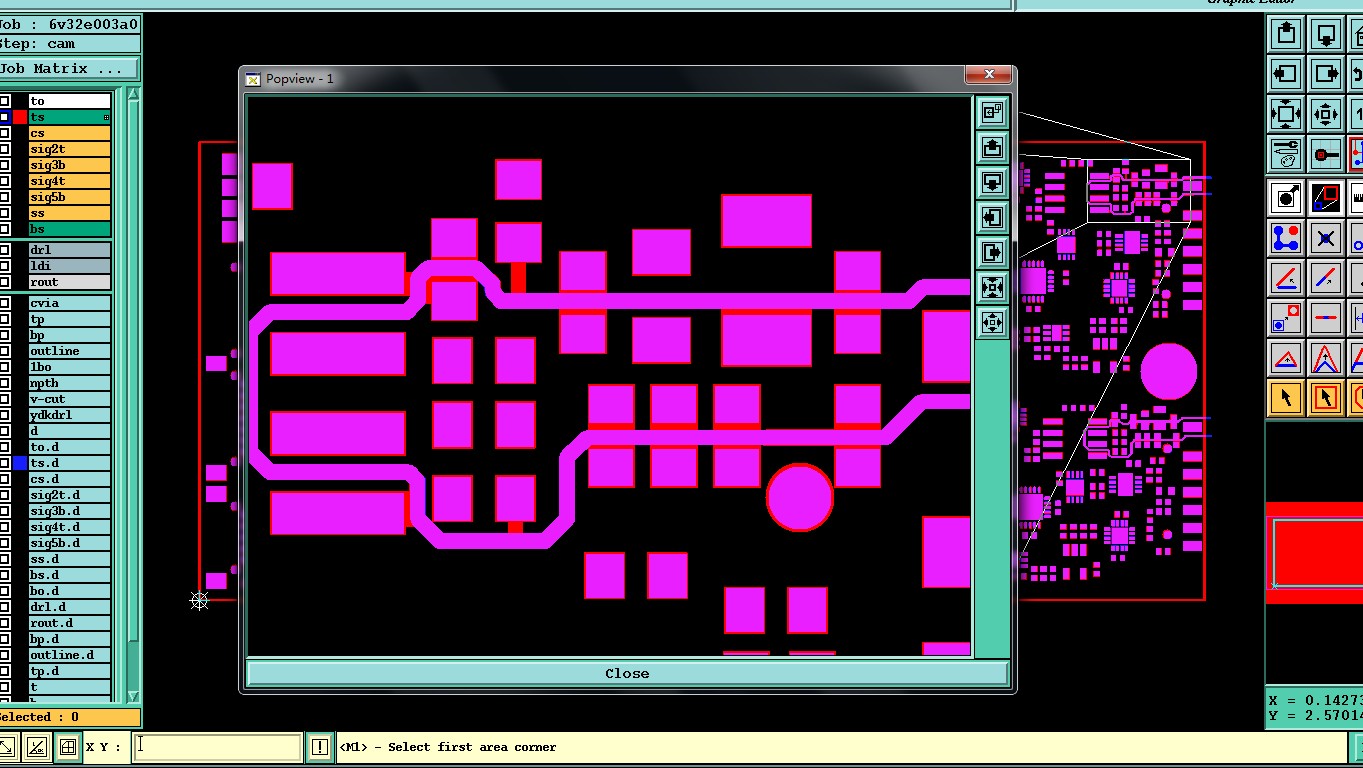
Task: Toggle the checkbox for layer outline
Action: [5, 351]
